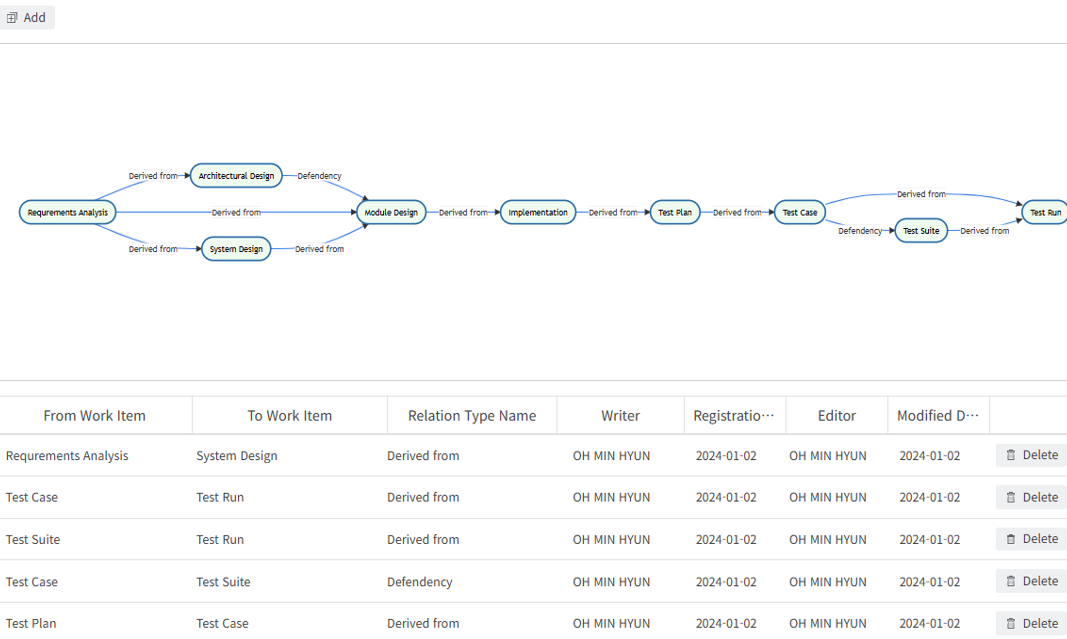
Task: Click the Test Run node
Action: (x=1045, y=212)
